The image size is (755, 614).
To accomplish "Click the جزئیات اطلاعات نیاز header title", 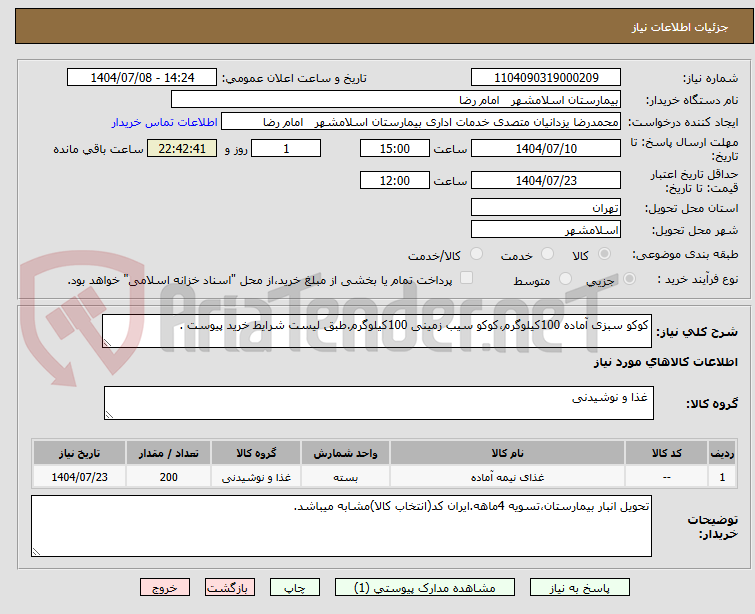I will (679, 27).
